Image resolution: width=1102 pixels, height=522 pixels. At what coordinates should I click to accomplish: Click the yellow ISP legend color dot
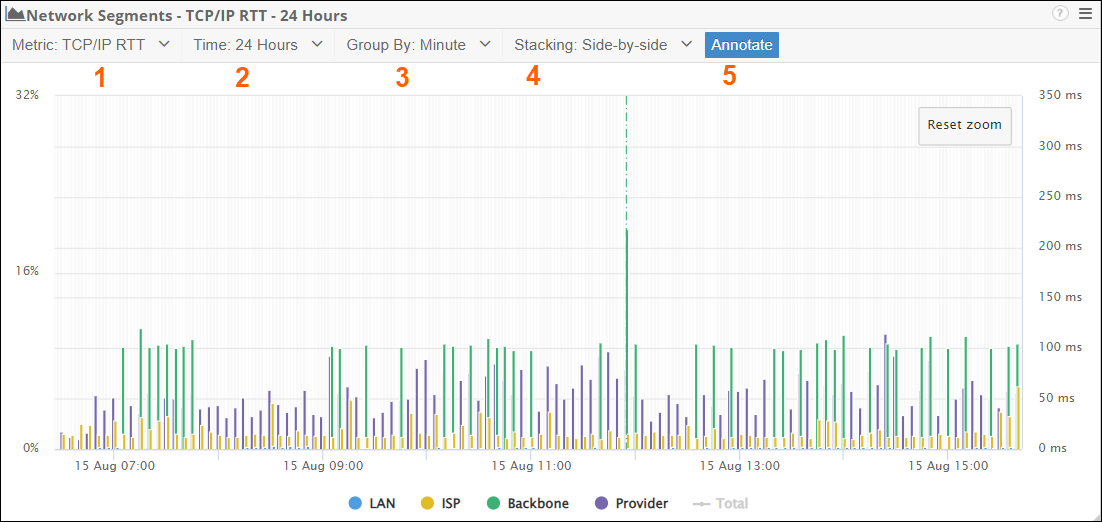427,503
